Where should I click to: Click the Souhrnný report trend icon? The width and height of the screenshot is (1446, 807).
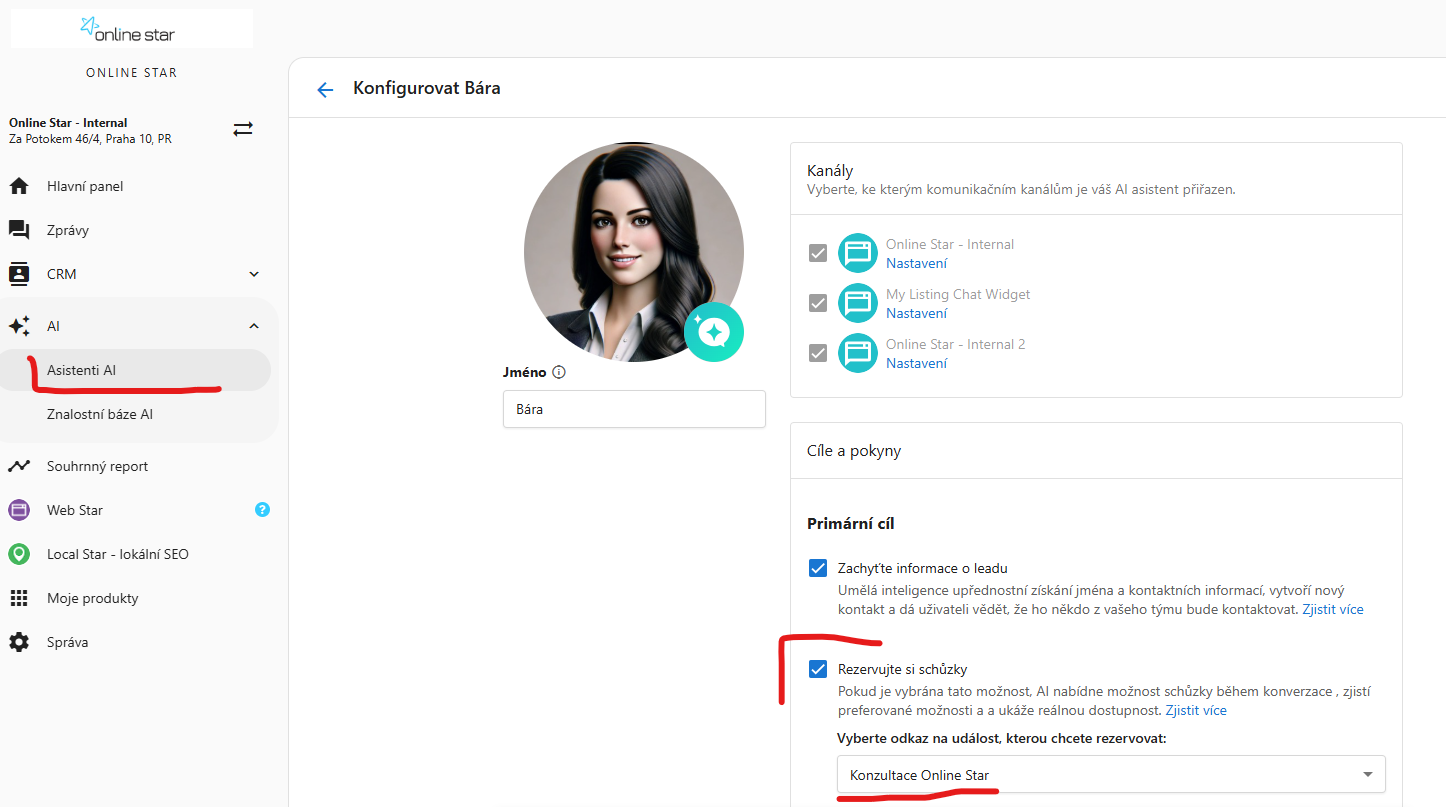click(19, 466)
